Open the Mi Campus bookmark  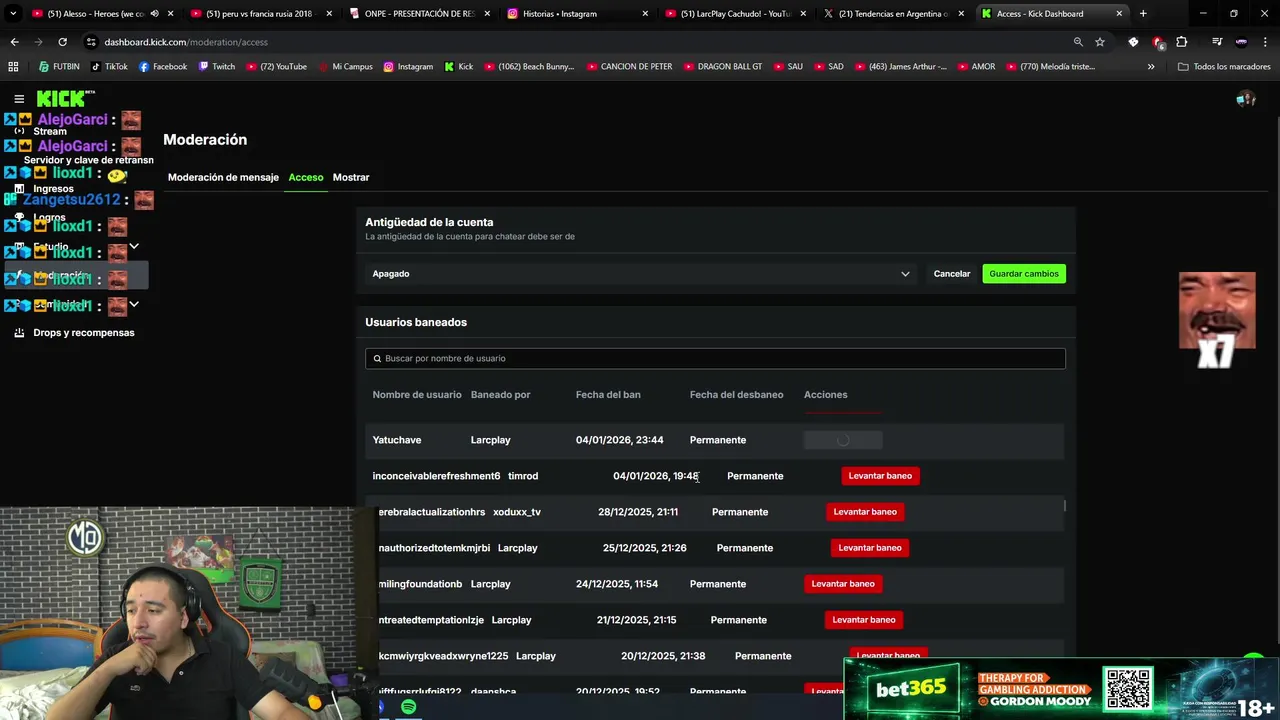click(x=345, y=66)
